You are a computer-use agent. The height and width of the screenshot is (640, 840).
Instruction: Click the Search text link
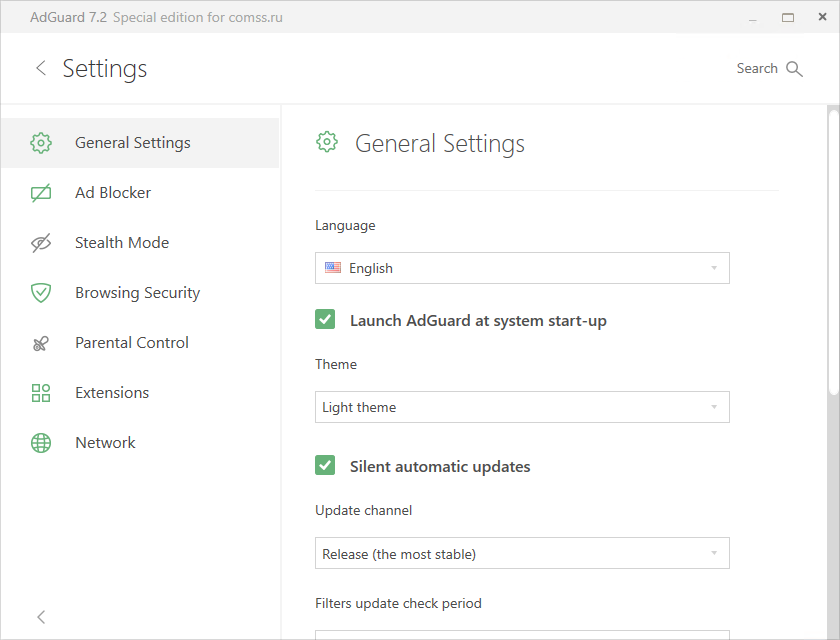[757, 69]
